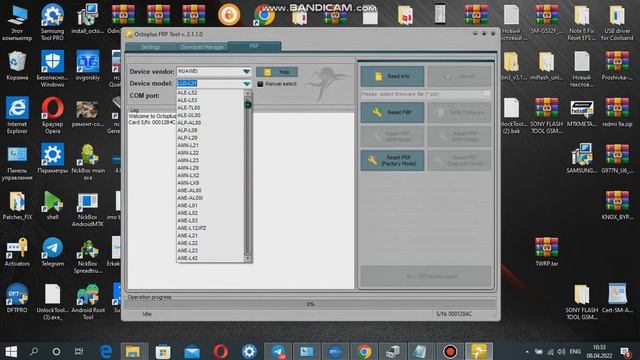
Task: Click the firmware file path field
Action: pos(425,94)
